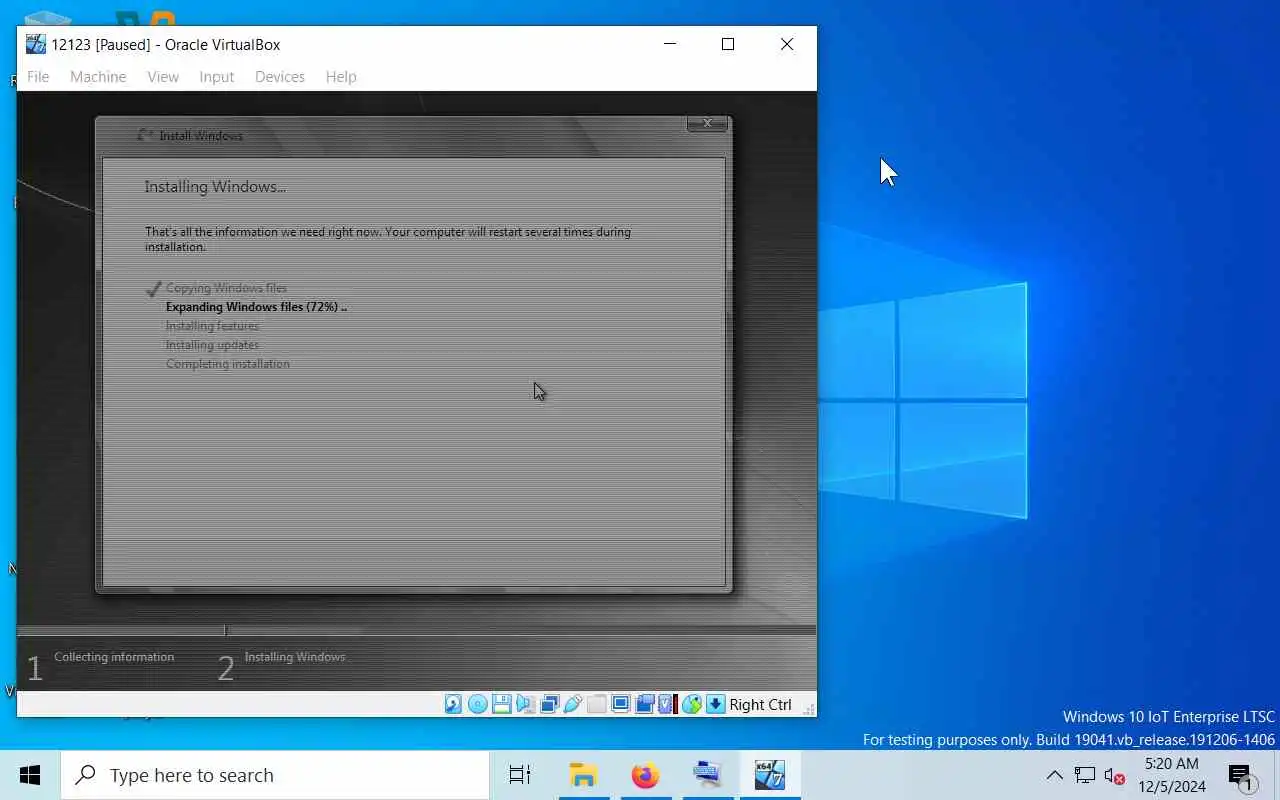Open the Devices menu
Viewport: 1280px width, 800px height.
click(280, 76)
